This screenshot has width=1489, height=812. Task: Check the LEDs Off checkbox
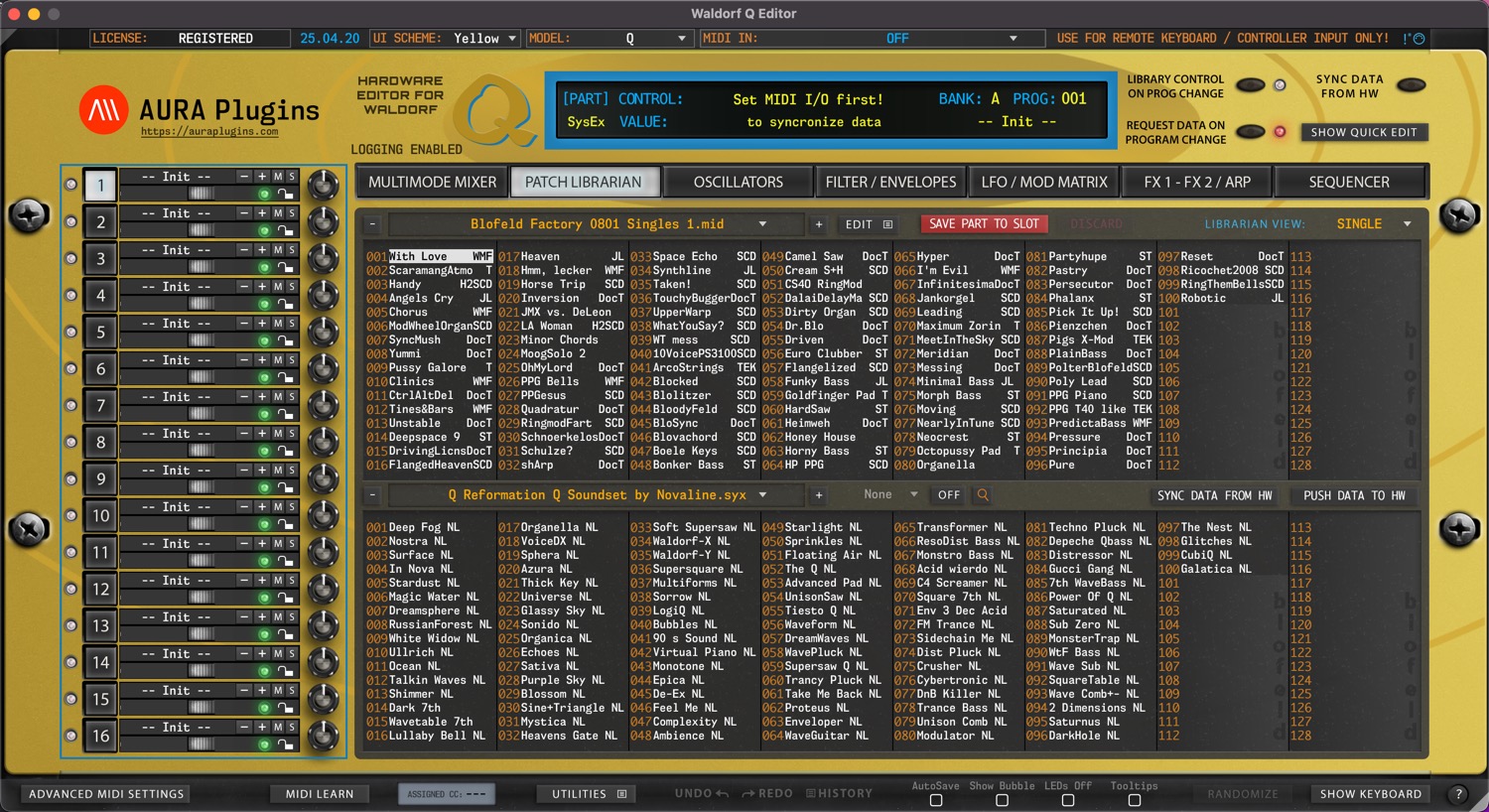[1068, 800]
